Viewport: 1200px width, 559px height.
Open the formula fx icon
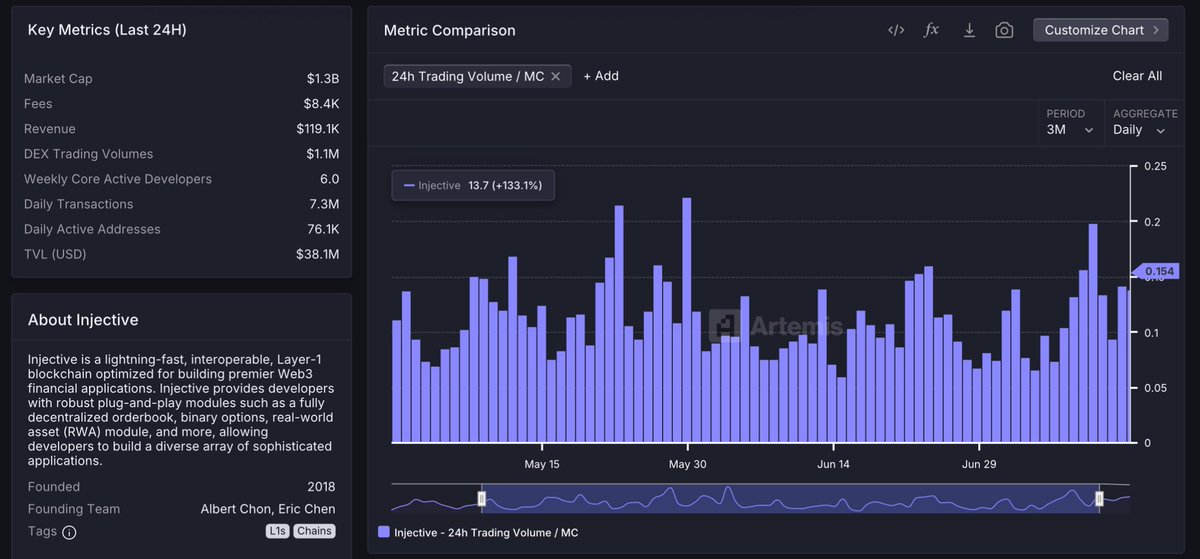[x=931, y=30]
